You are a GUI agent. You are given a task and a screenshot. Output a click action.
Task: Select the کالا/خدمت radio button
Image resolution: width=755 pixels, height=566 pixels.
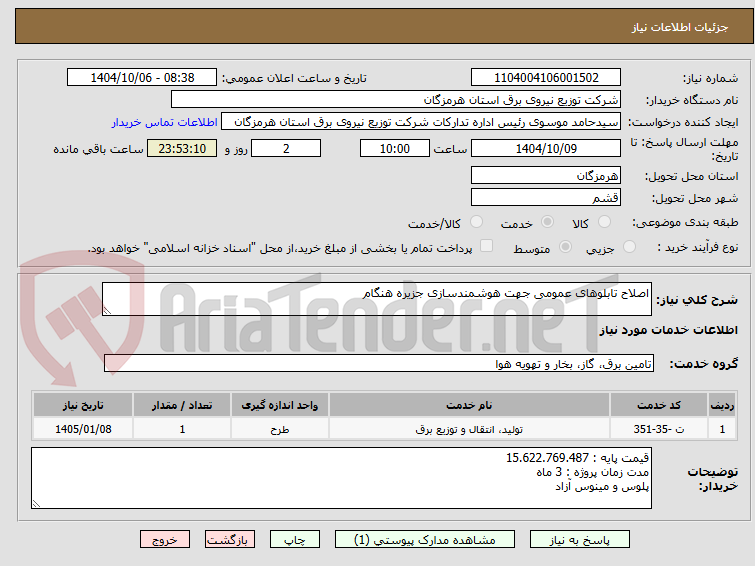[476, 222]
